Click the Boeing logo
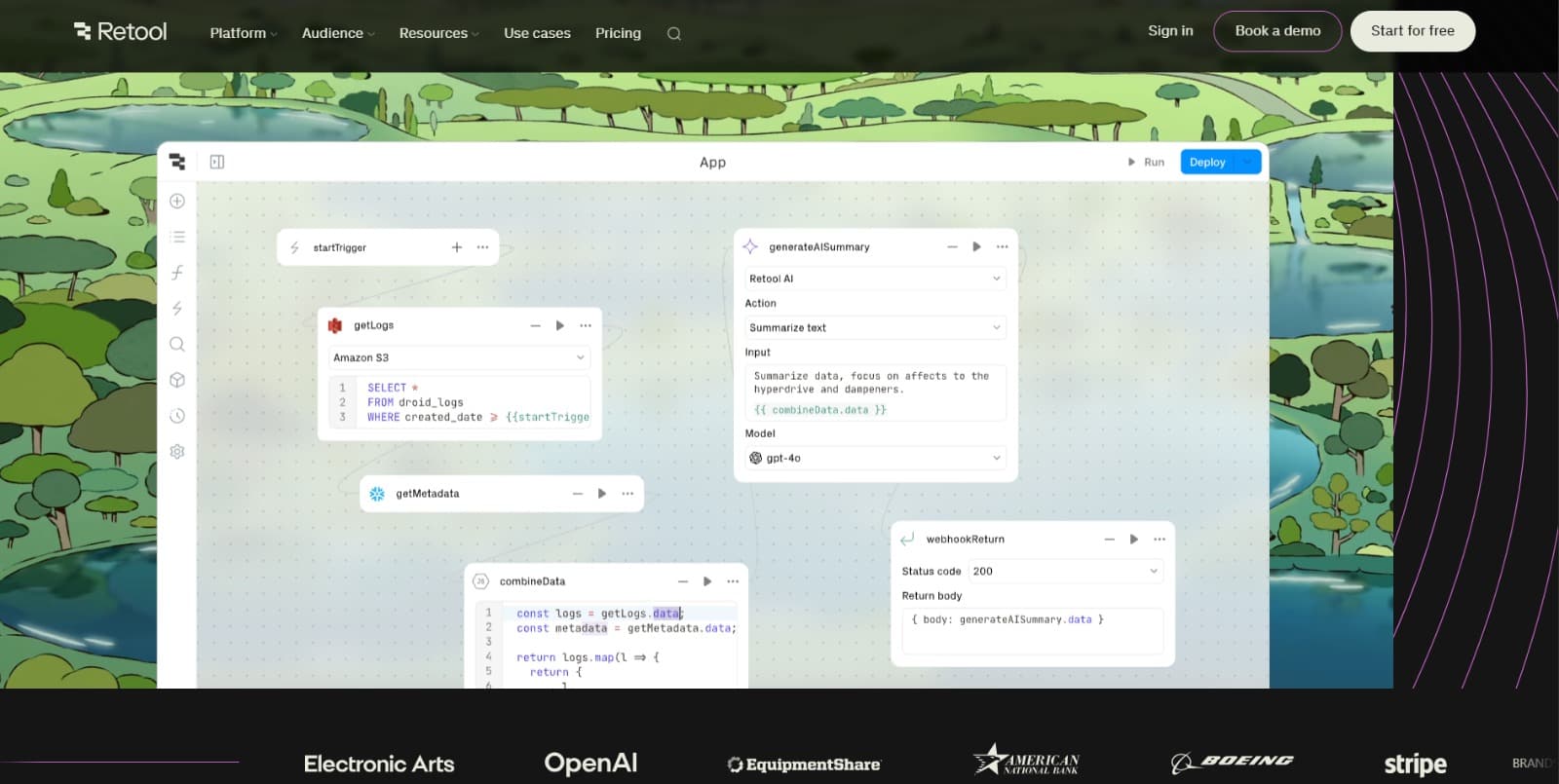 point(1233,762)
